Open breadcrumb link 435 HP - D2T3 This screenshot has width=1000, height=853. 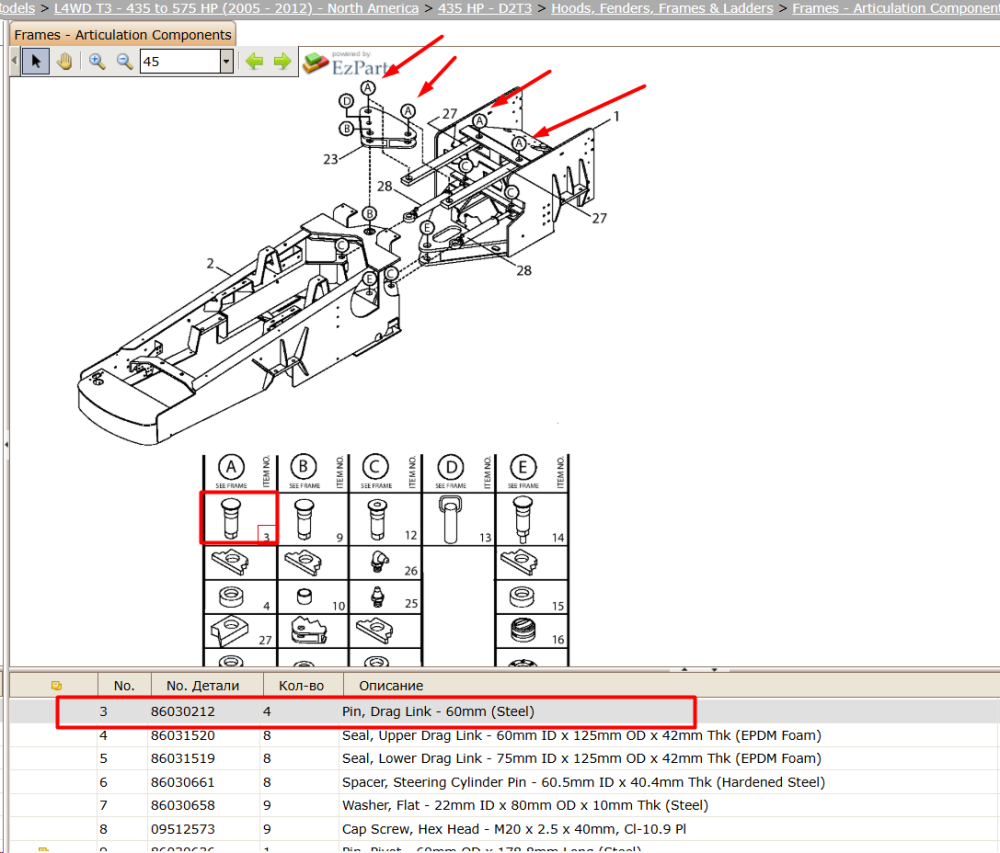click(x=485, y=8)
